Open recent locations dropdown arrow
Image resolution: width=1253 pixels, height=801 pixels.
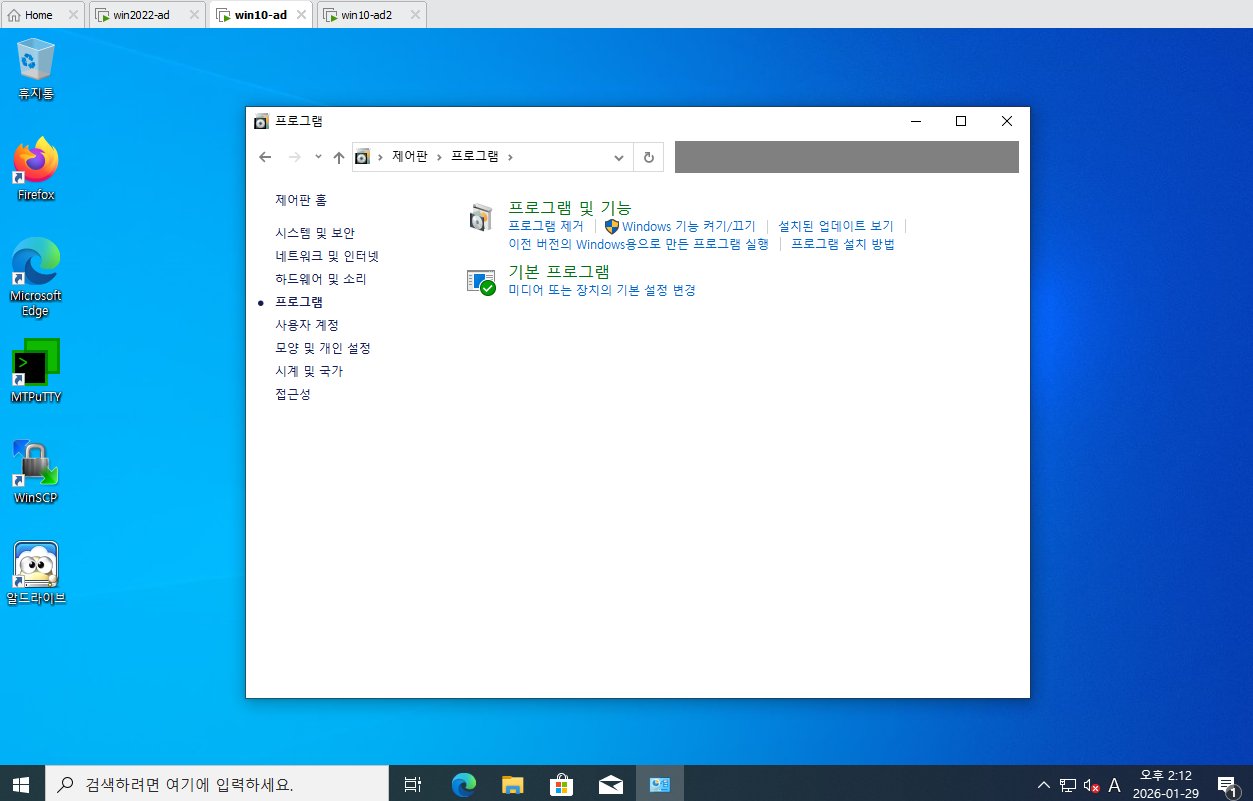(x=318, y=157)
